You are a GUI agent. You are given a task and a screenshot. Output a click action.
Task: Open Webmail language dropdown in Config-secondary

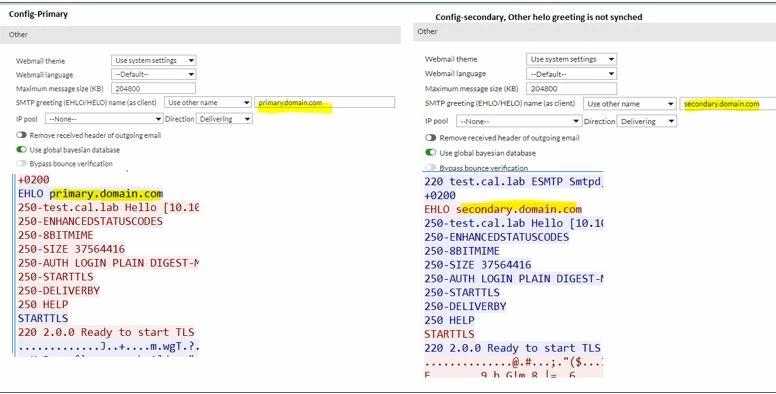[x=571, y=74]
